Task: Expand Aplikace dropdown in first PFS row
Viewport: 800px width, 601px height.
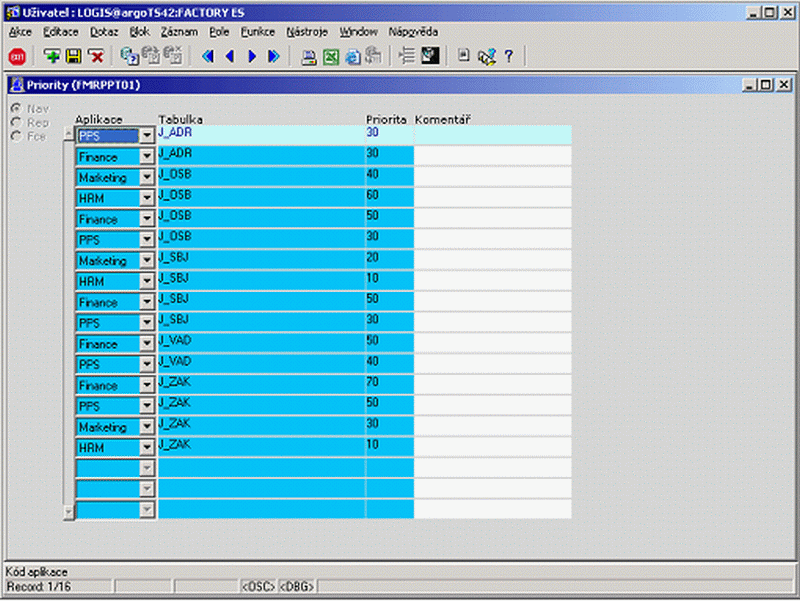Action: (147, 136)
